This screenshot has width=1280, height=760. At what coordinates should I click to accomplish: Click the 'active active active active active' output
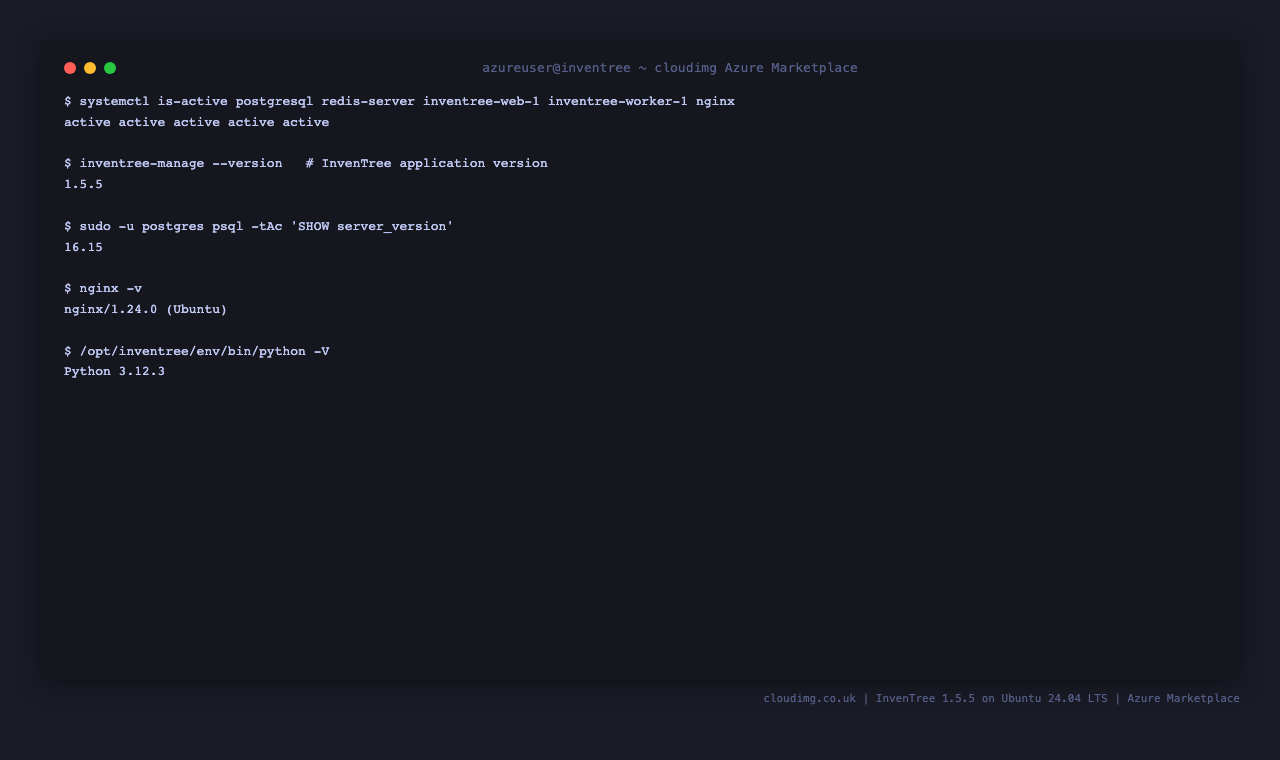(197, 122)
